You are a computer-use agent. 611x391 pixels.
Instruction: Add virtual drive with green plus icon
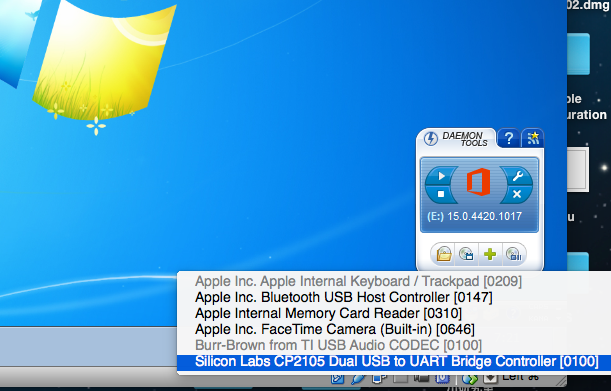click(490, 255)
